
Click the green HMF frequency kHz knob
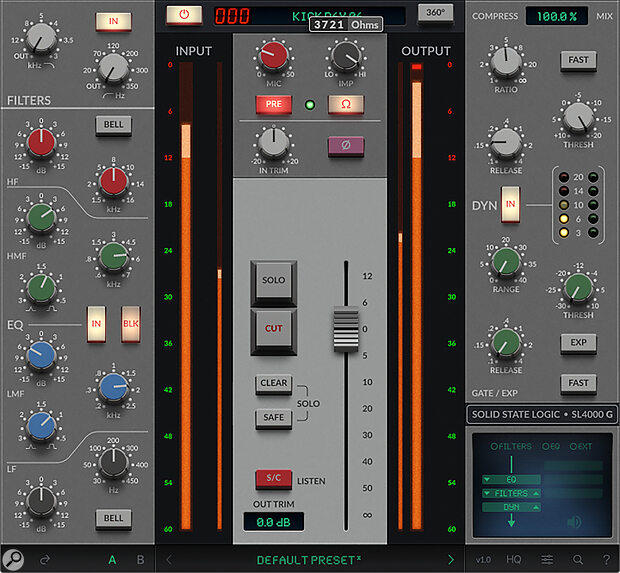click(x=113, y=256)
